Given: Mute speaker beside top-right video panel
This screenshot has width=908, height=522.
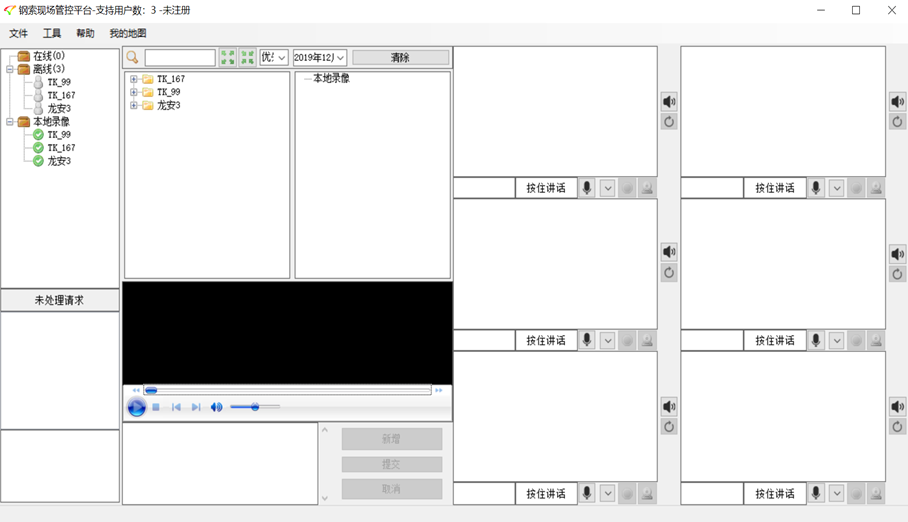Looking at the screenshot, I should 897,102.
